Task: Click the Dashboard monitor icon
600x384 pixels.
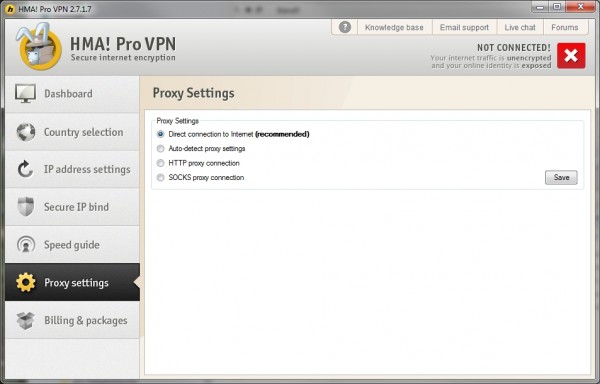Action: pos(25,93)
